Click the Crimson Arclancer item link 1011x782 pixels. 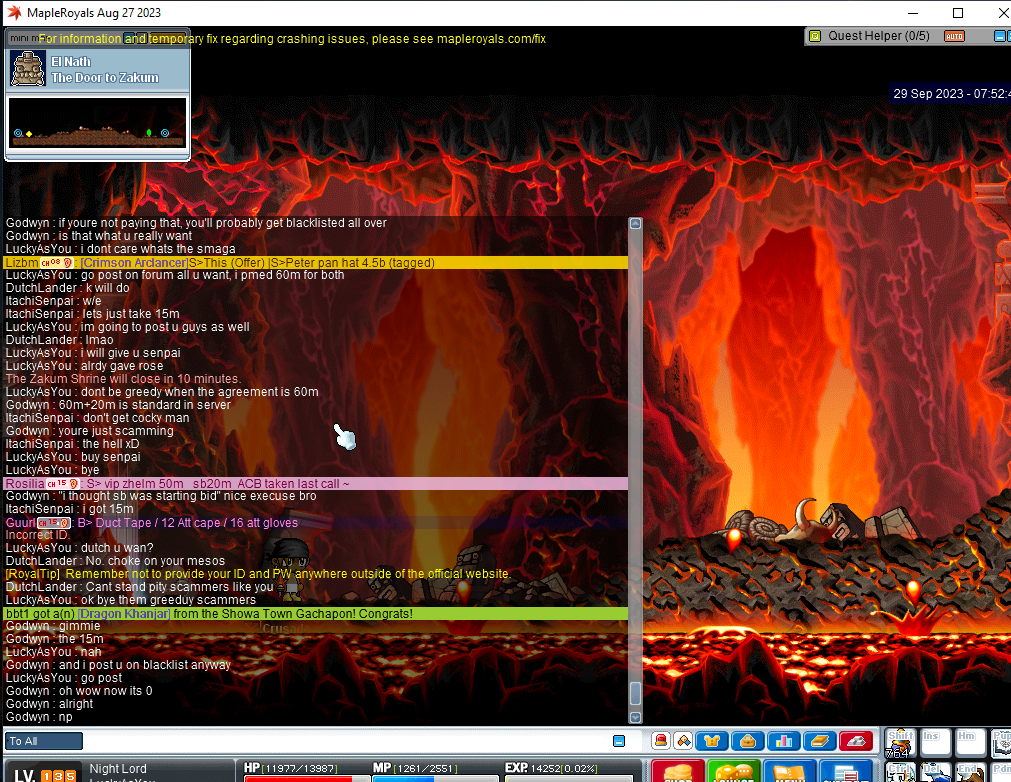pyautogui.click(x=133, y=262)
